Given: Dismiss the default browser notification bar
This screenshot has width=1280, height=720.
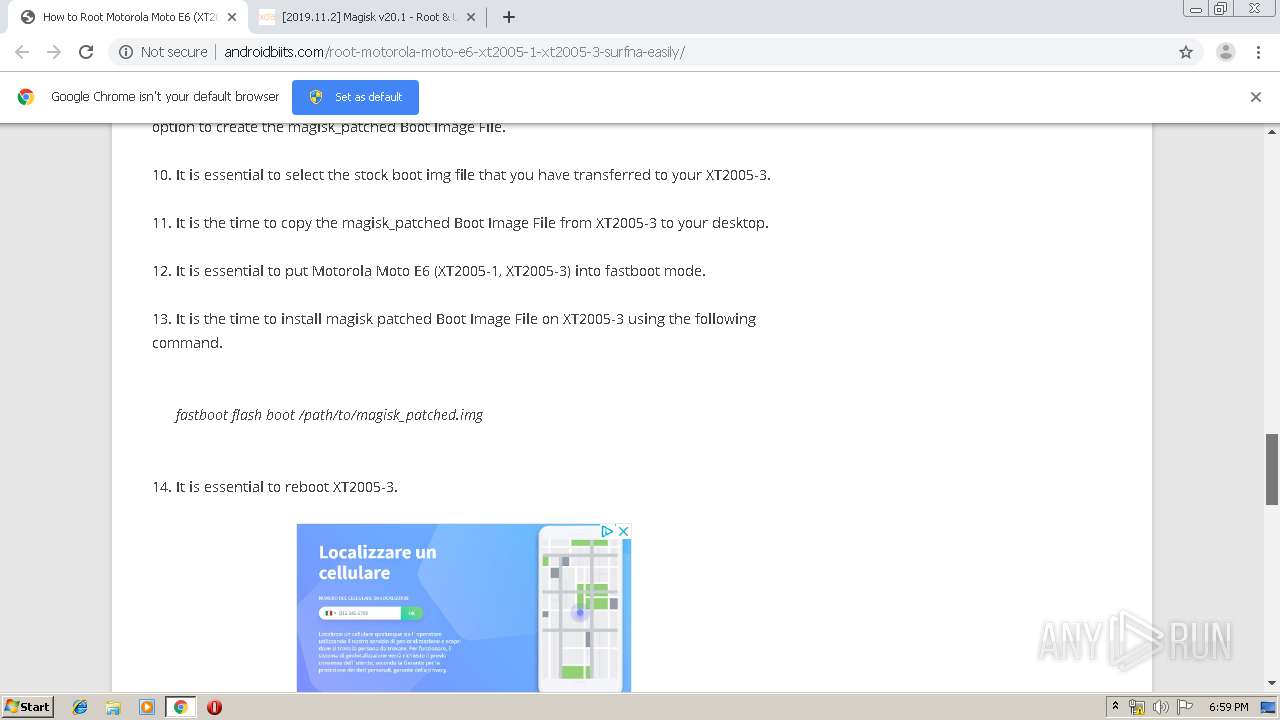Looking at the screenshot, I should 1256,97.
